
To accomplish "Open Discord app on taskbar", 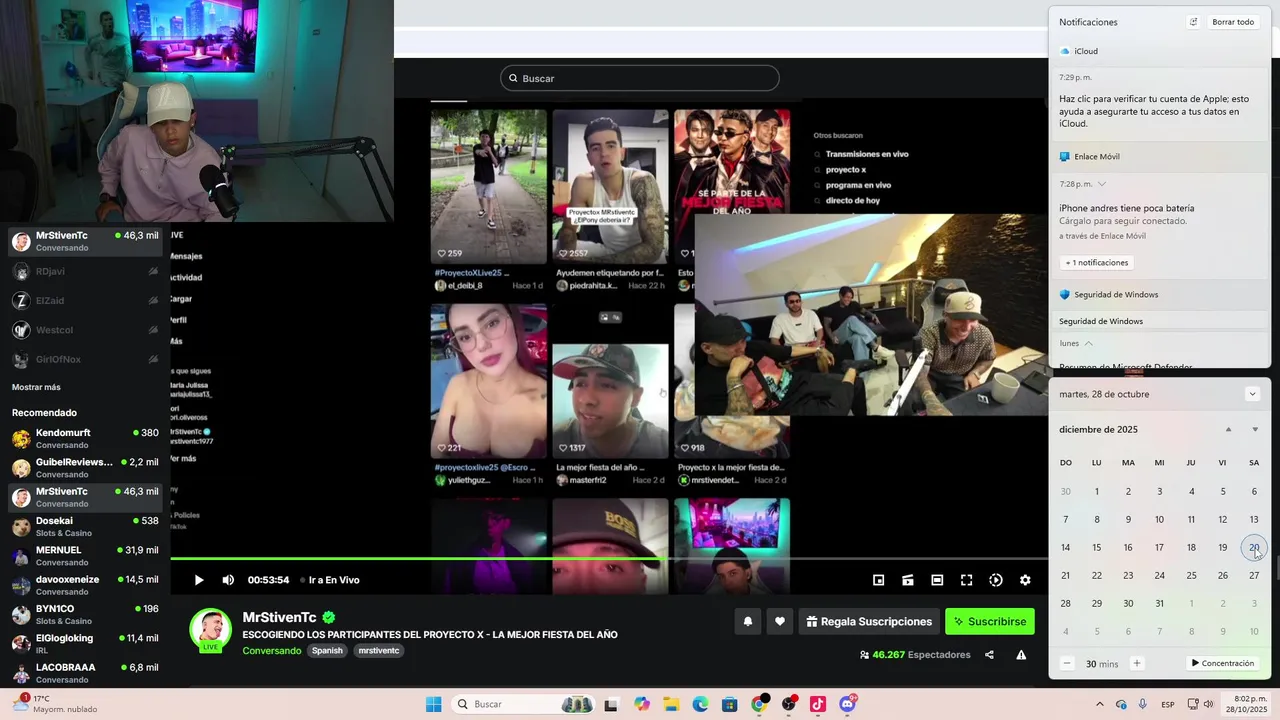I will click(848, 704).
